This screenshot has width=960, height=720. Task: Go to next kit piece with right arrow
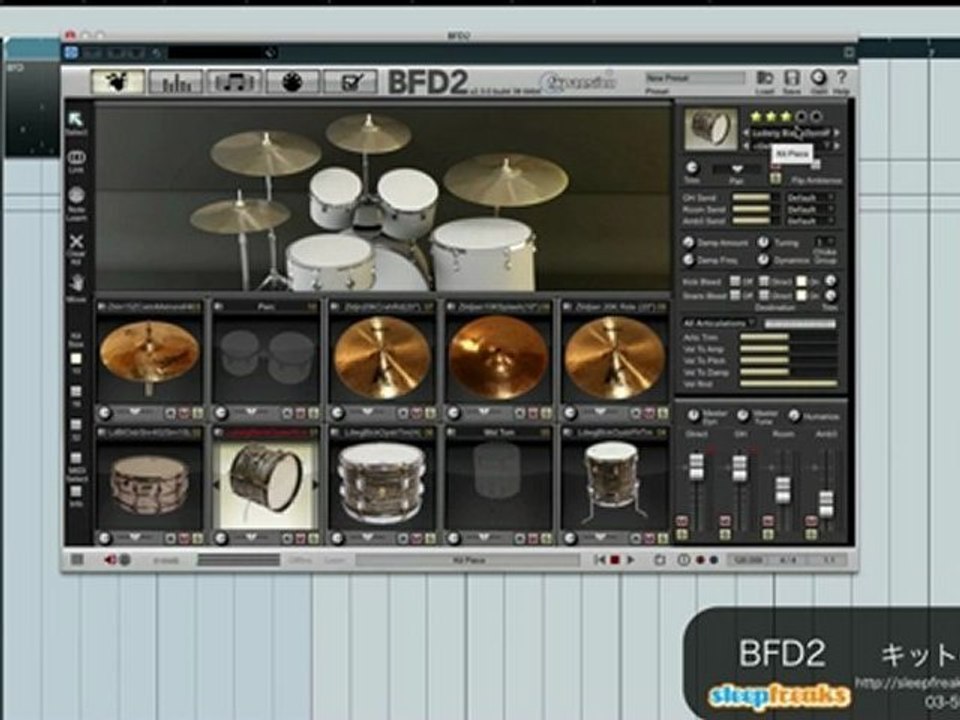[837, 132]
